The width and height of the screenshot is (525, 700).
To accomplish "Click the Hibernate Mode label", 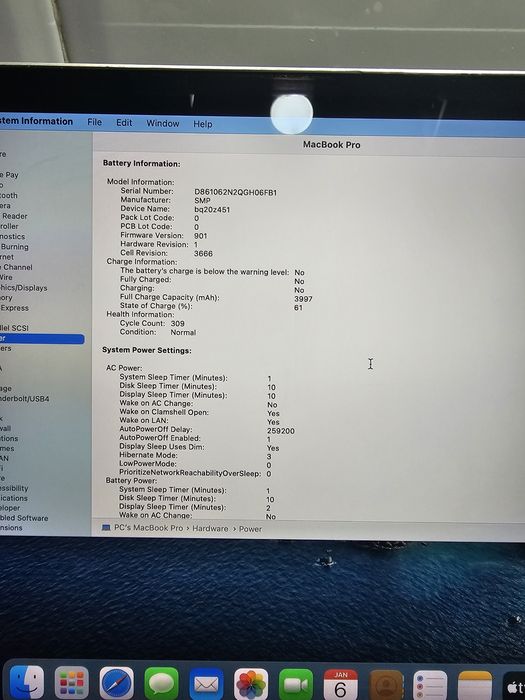I will coord(148,455).
